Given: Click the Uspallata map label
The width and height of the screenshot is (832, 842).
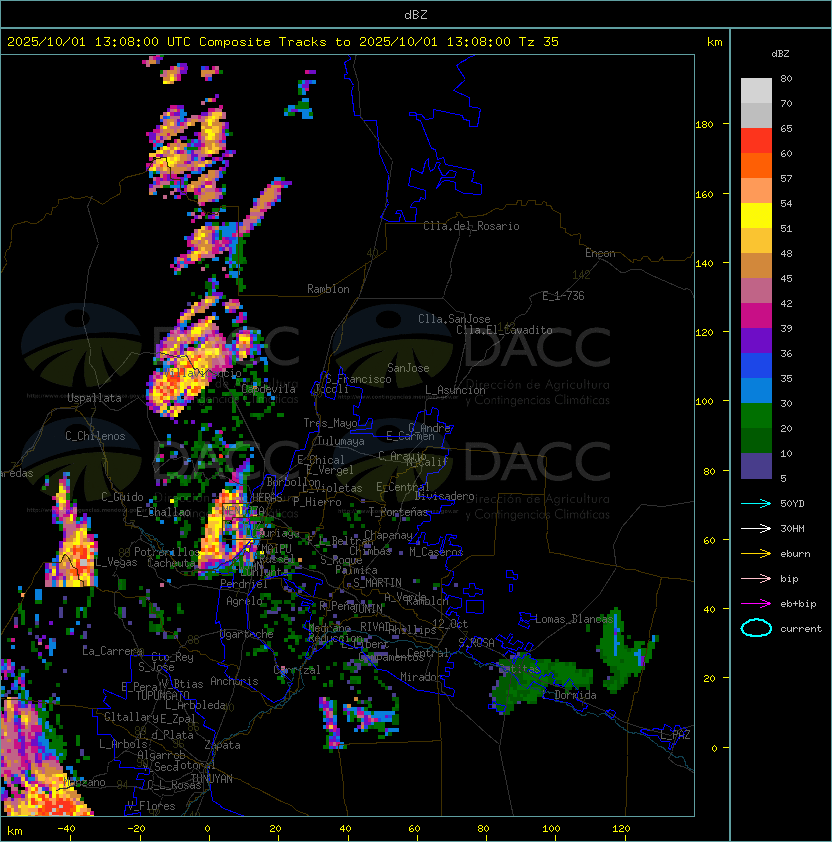Looking at the screenshot, I should point(94,398).
